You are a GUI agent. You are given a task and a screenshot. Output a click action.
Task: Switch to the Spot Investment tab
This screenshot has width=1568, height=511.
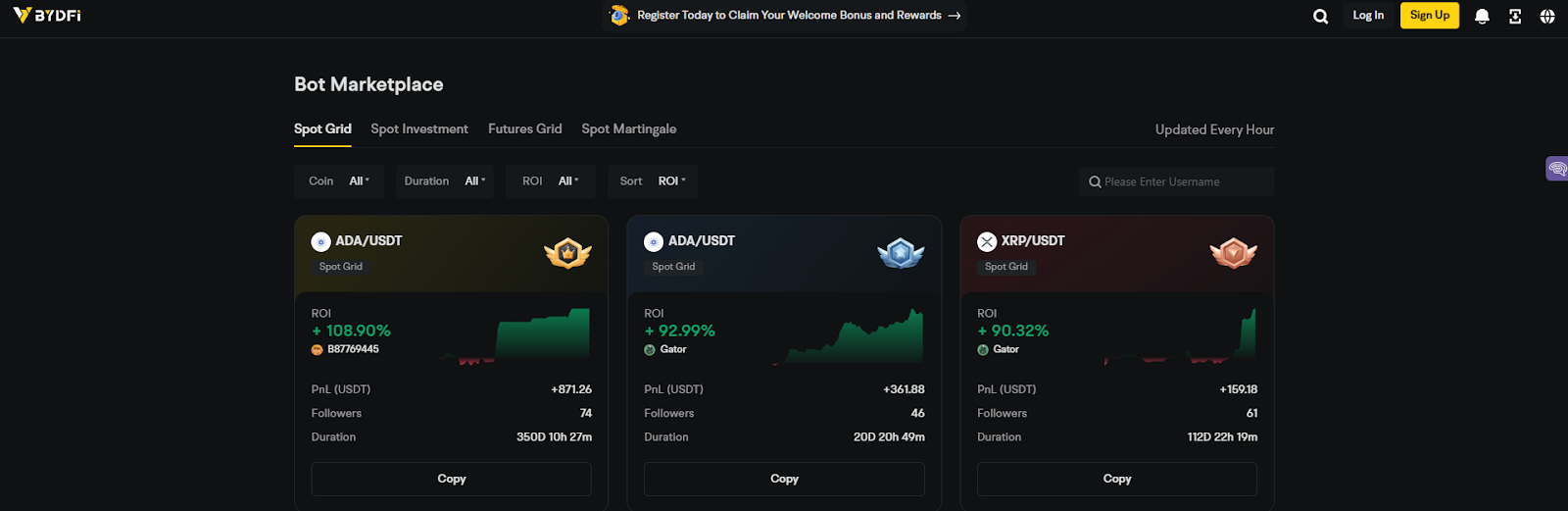pyautogui.click(x=419, y=129)
